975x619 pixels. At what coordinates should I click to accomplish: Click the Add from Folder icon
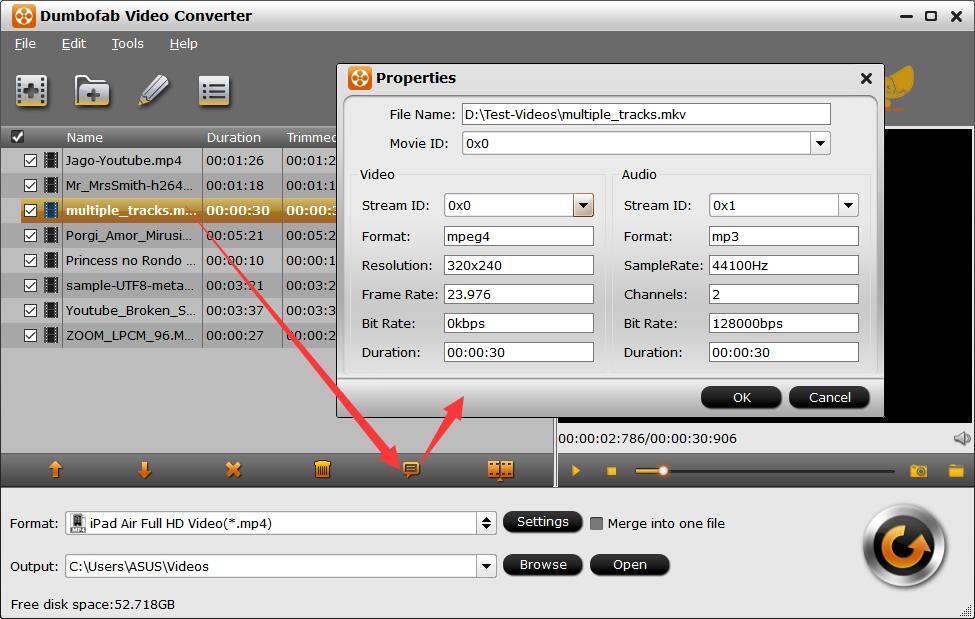coord(92,91)
